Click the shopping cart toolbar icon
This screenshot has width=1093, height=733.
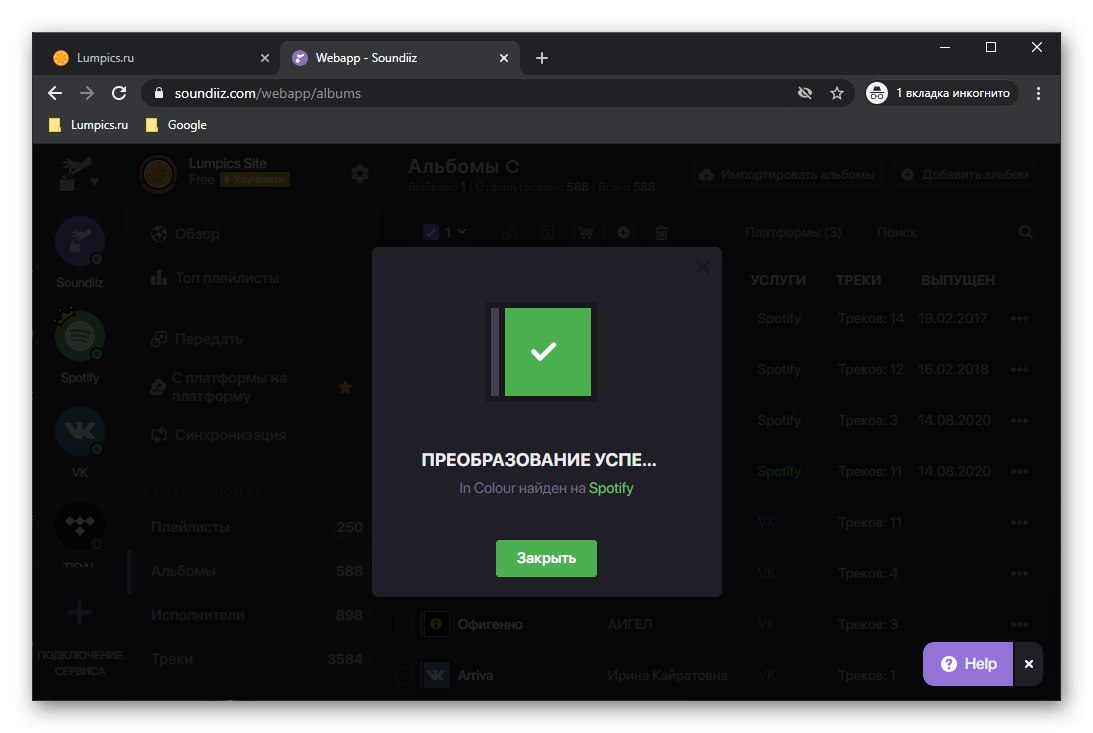[x=586, y=233]
